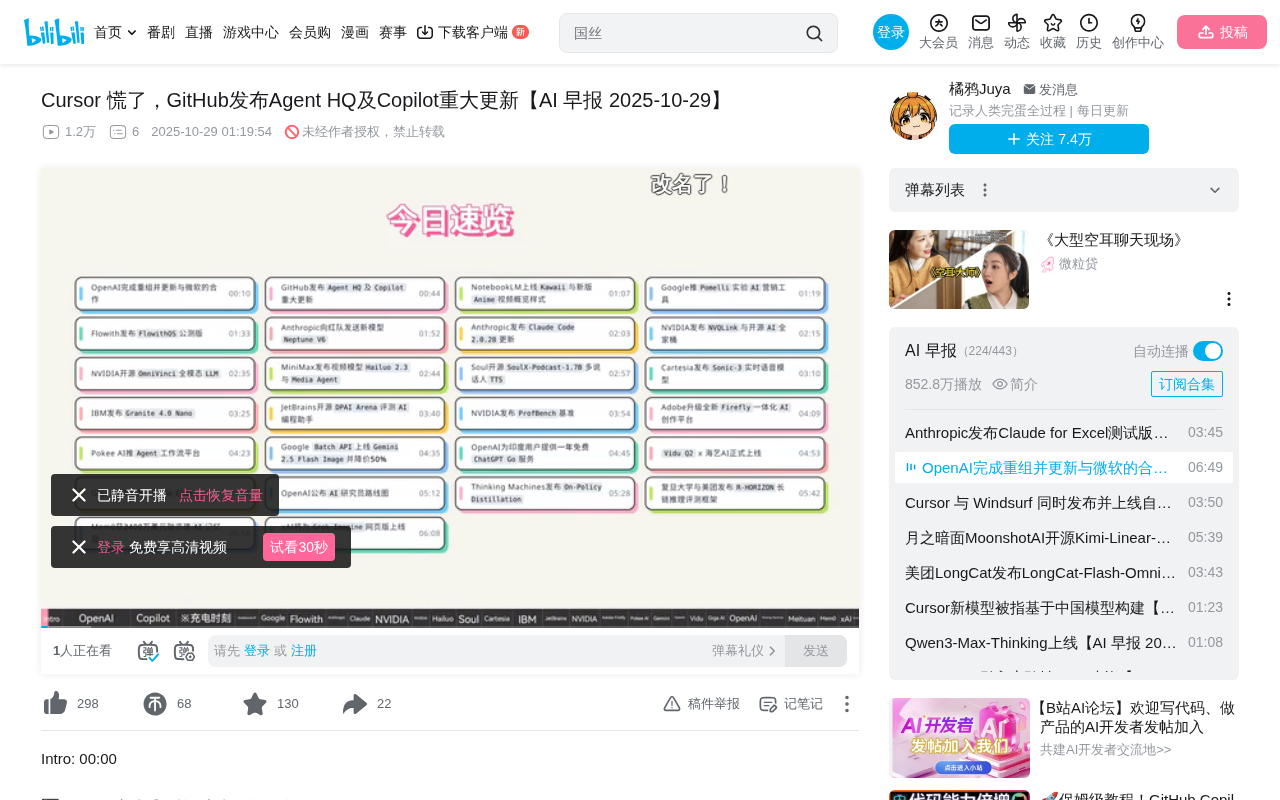The height and width of the screenshot is (800, 1280).
Task: Click 登录 link in danmaku box
Action: (257, 651)
